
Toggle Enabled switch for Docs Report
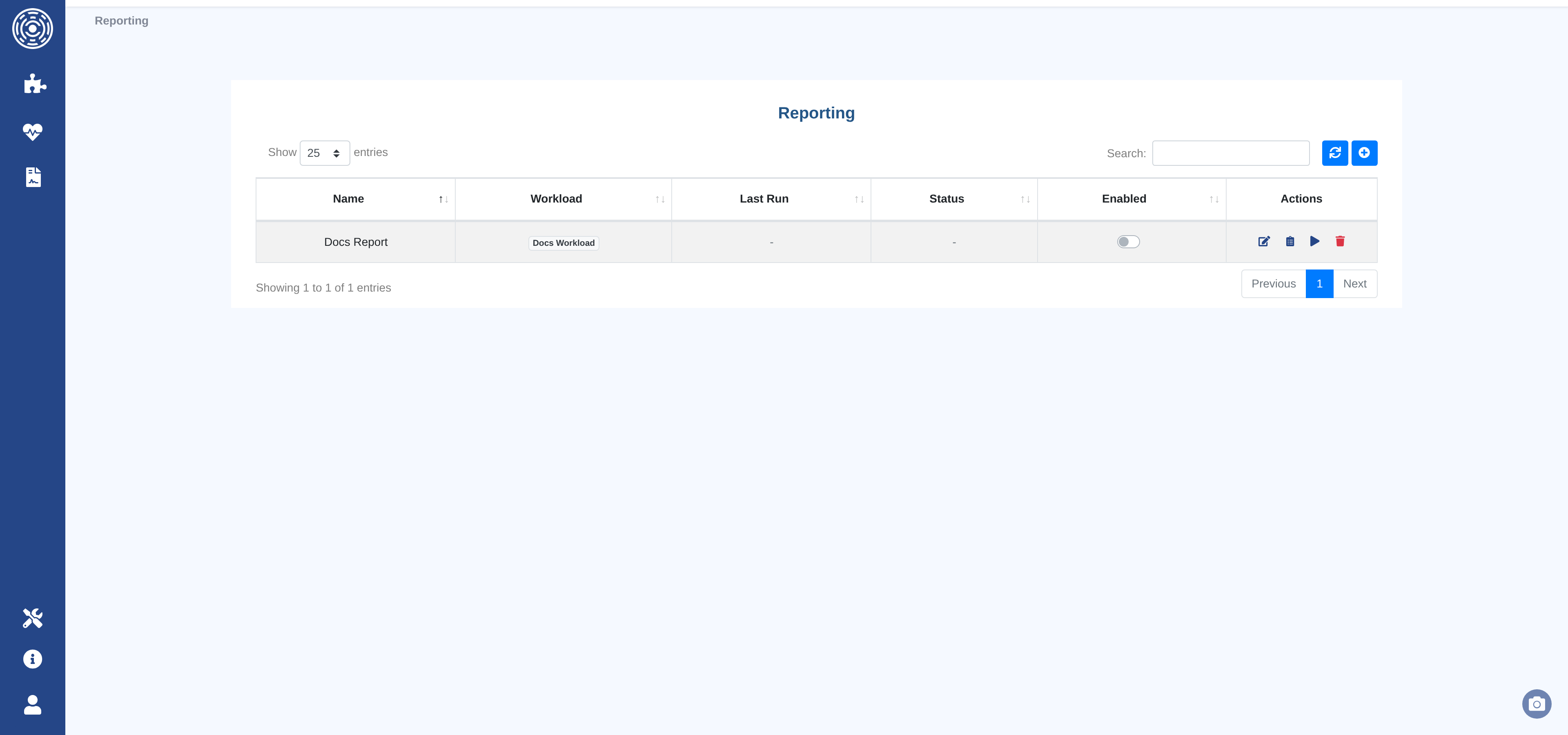click(x=1128, y=242)
